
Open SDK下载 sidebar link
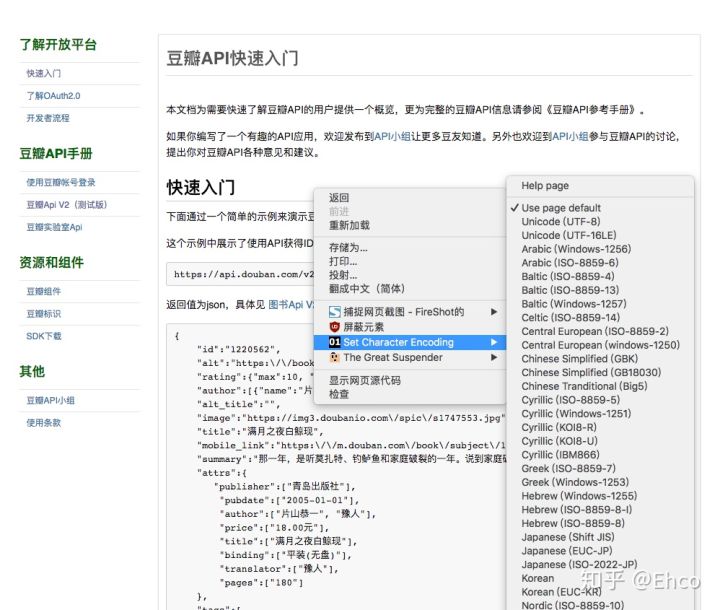pyautogui.click(x=44, y=336)
